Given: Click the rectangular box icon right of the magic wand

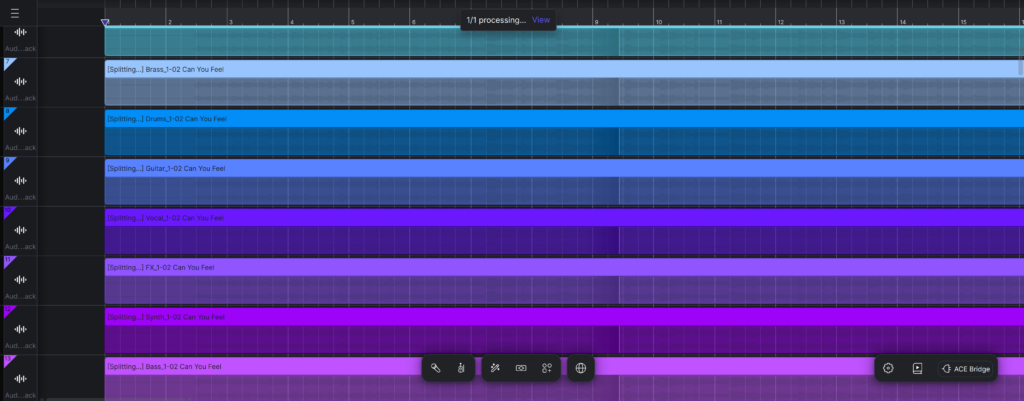Looking at the screenshot, I should click(521, 368).
